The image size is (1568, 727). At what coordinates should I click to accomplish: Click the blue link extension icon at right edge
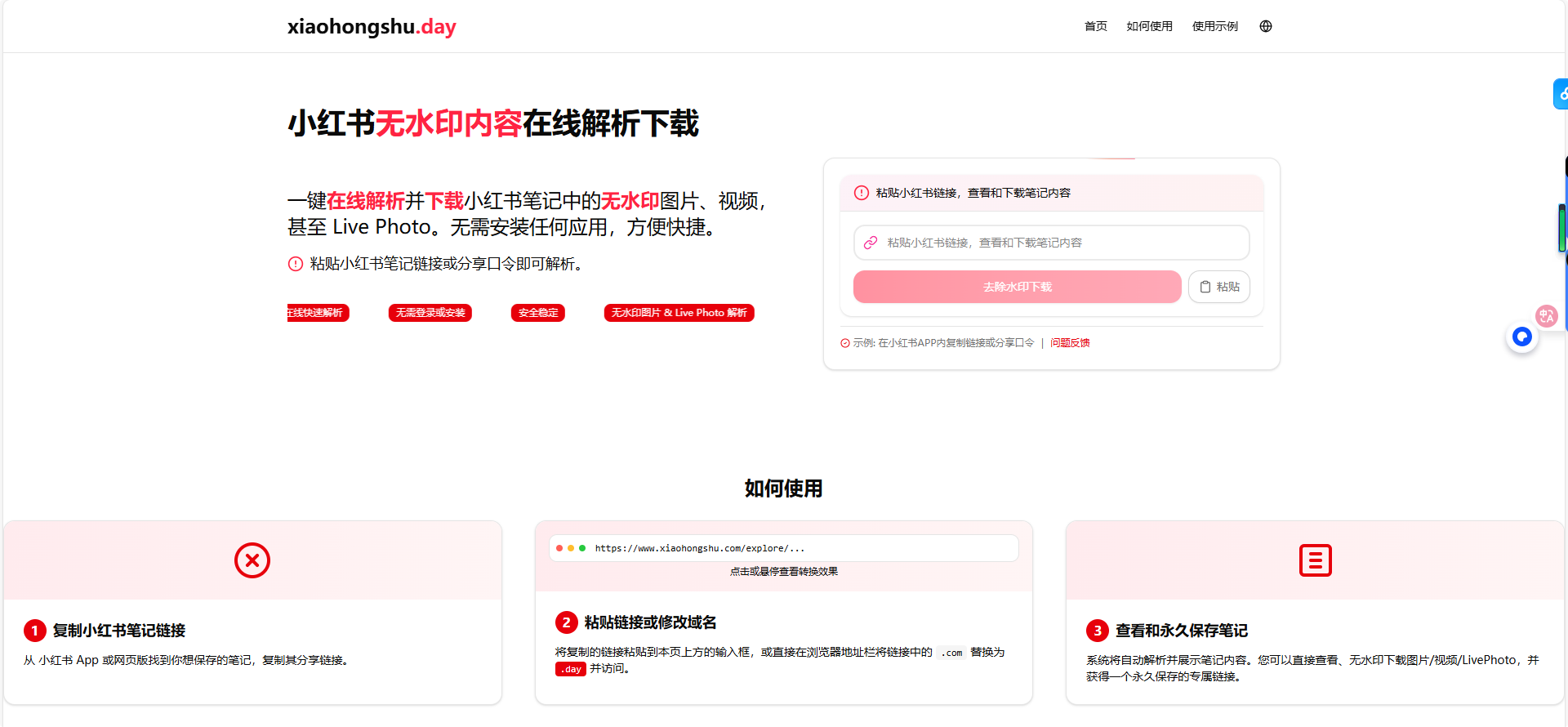point(1561,94)
